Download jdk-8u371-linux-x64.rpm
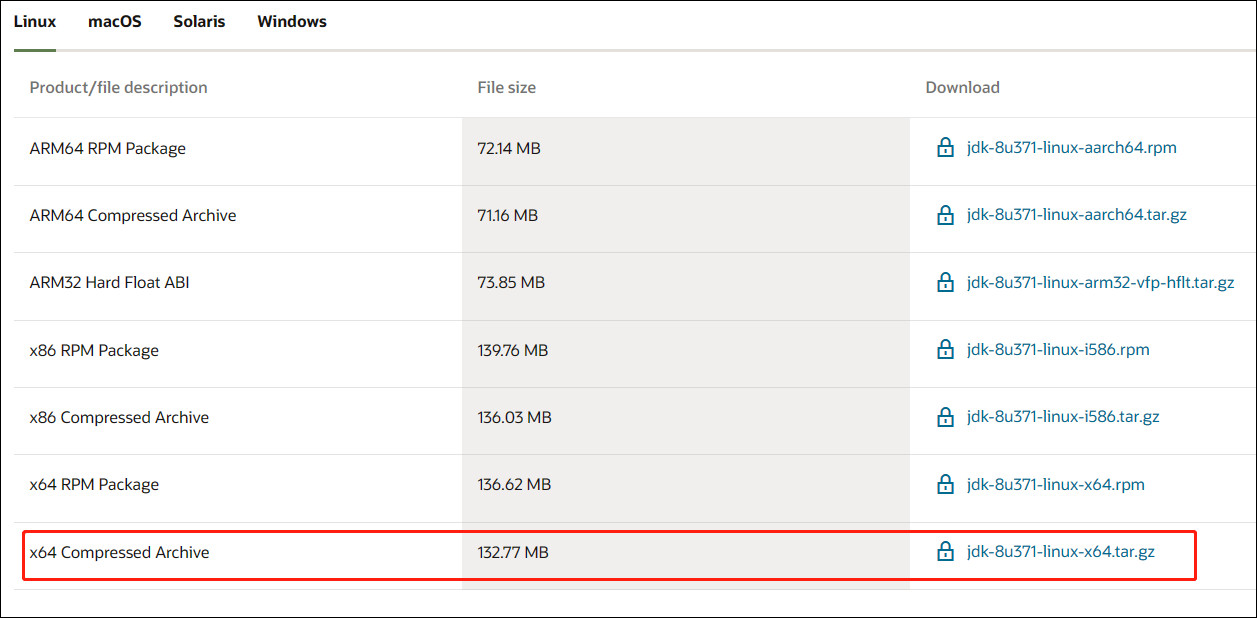 click(1056, 484)
